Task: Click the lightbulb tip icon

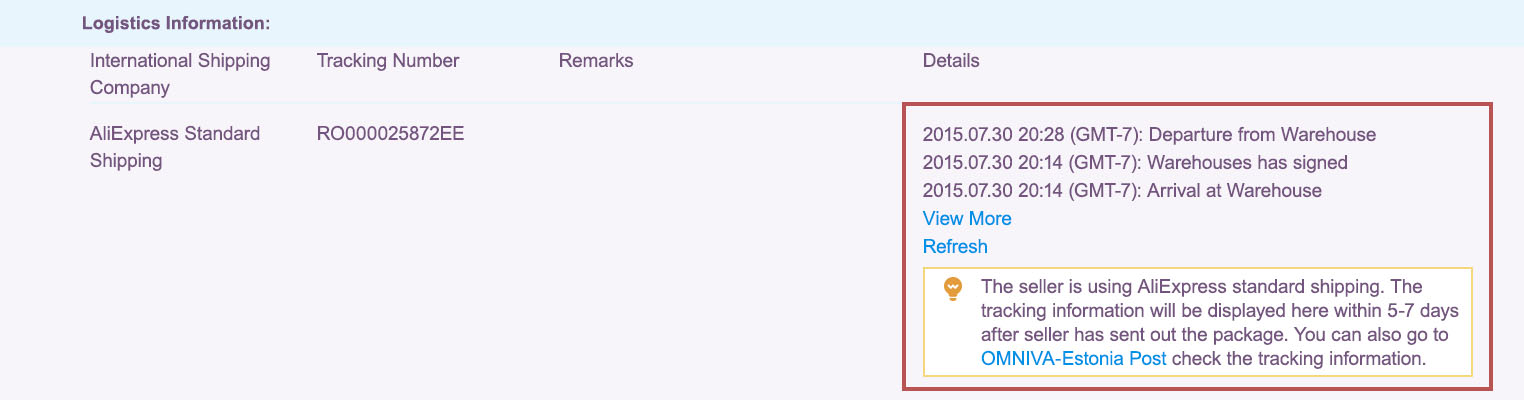Action: [x=954, y=289]
